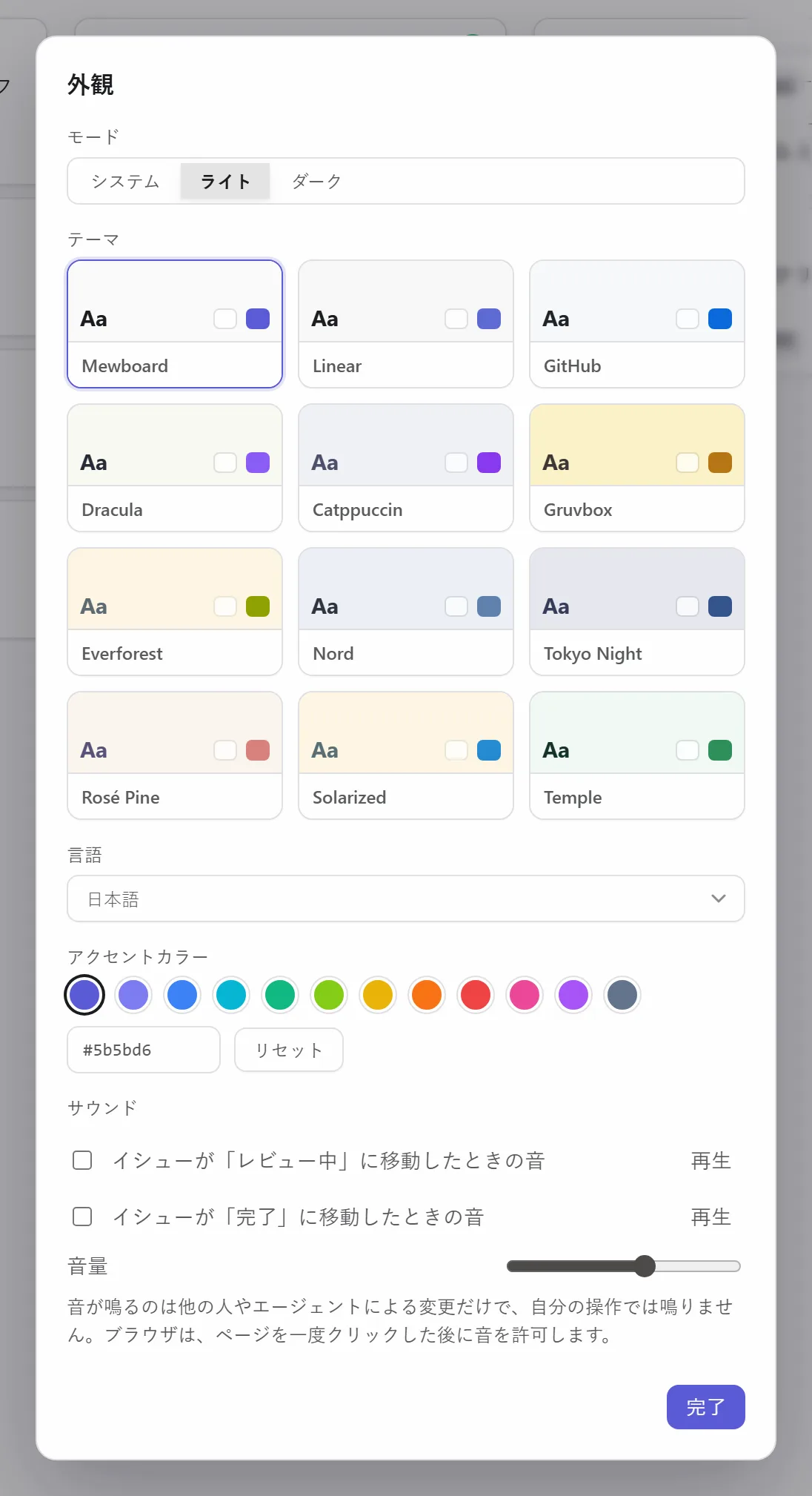This screenshot has height=1496, width=812.
Task: Pick the orange accent color swatch
Action: [427, 995]
